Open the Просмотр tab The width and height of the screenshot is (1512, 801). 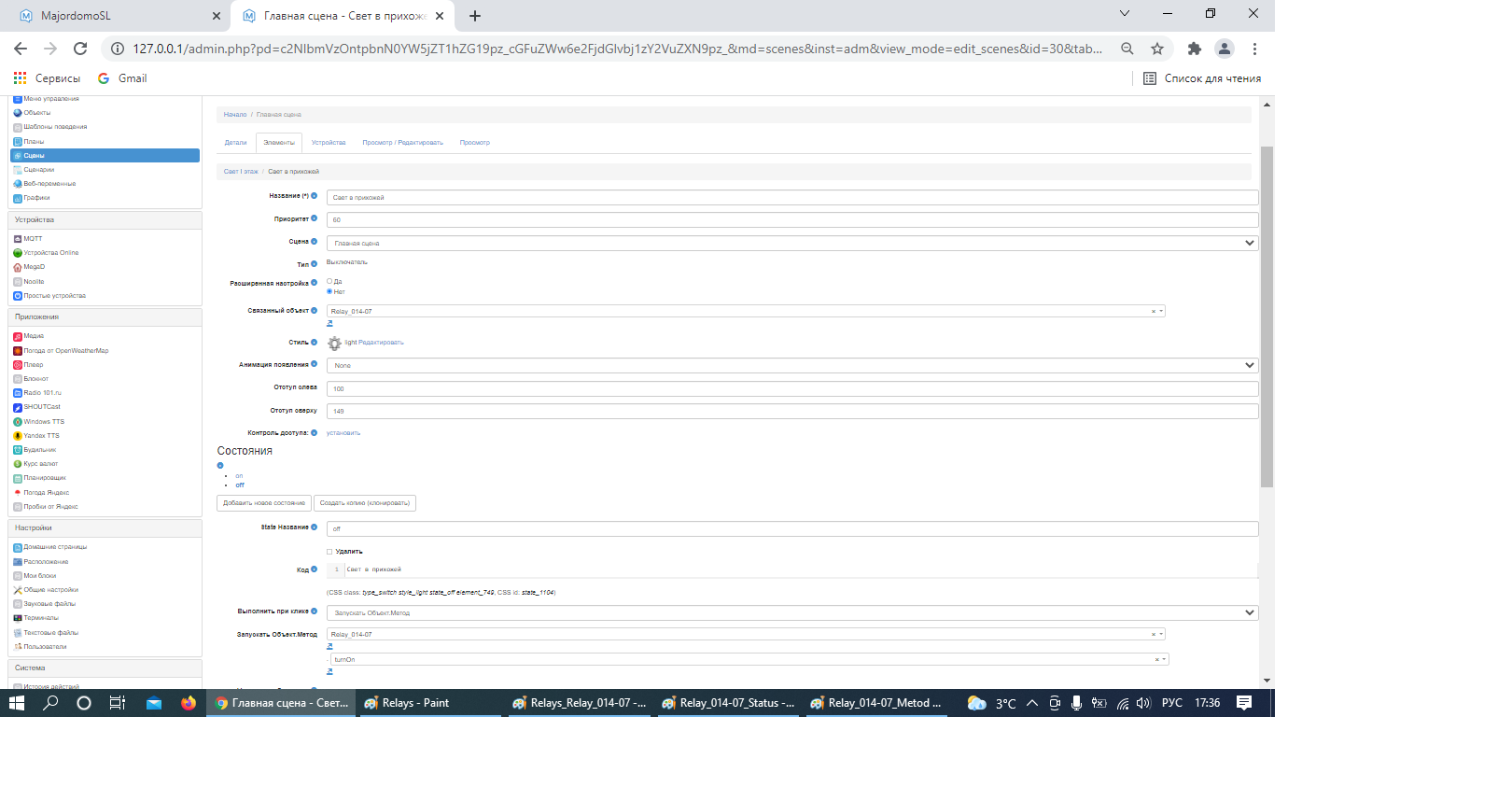[x=475, y=143]
